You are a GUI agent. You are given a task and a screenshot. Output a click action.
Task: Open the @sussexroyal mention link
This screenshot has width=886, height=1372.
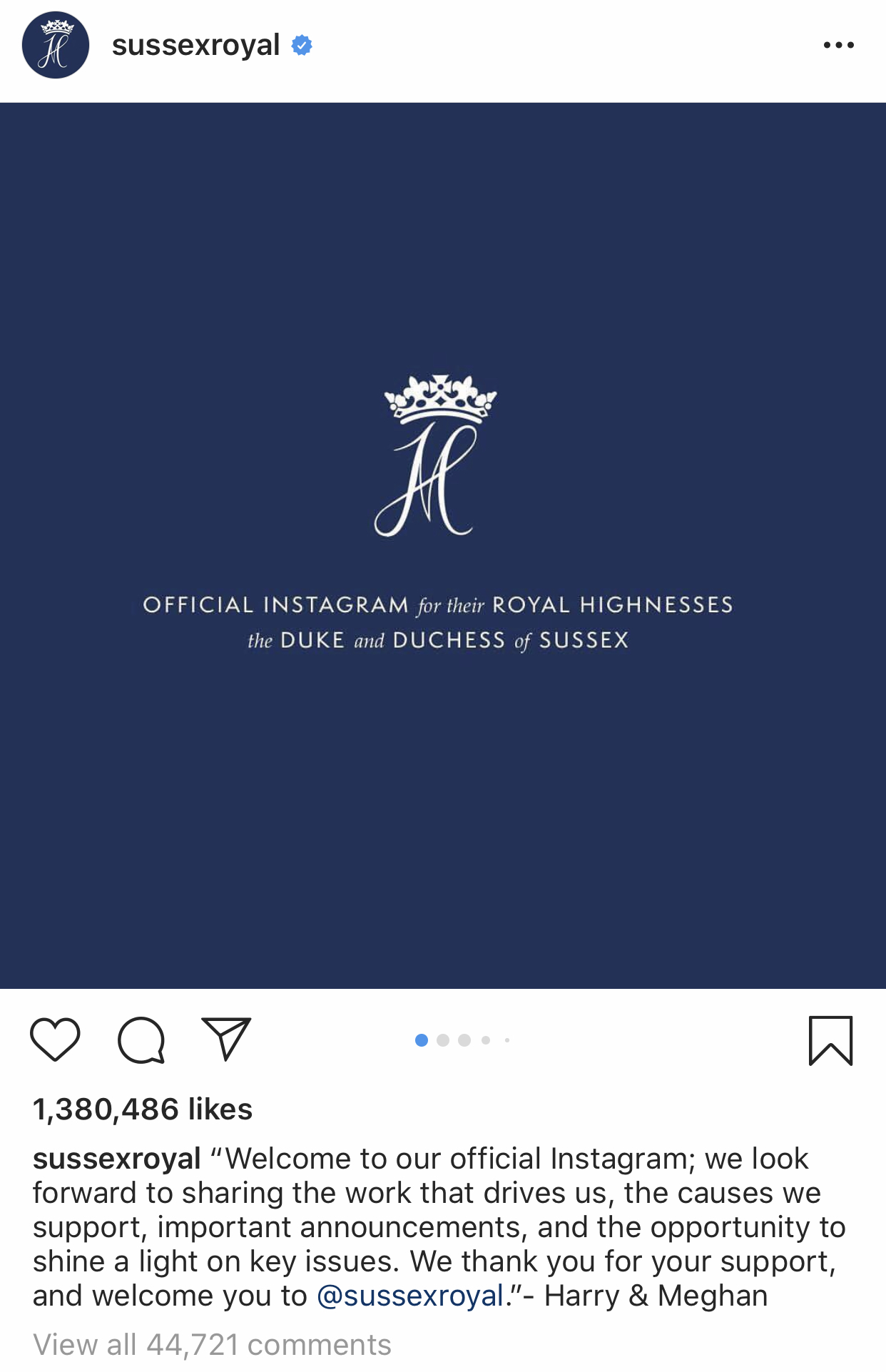coord(410,1295)
